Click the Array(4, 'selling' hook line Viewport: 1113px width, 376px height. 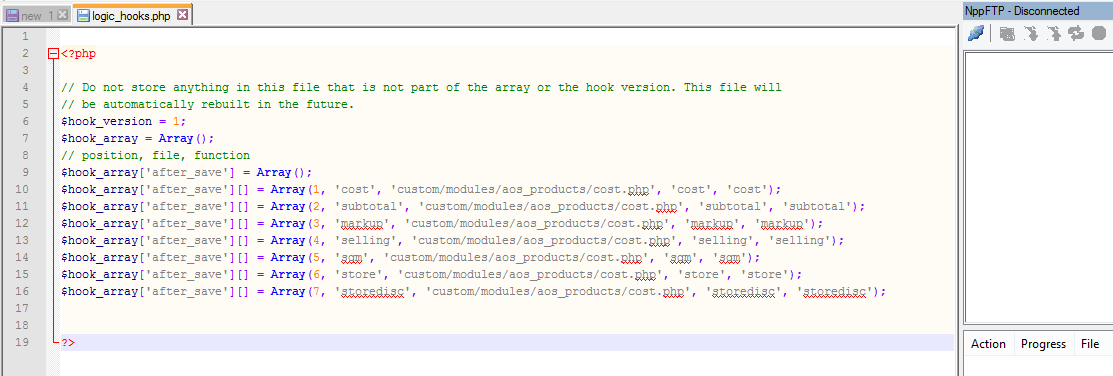tap(453, 240)
